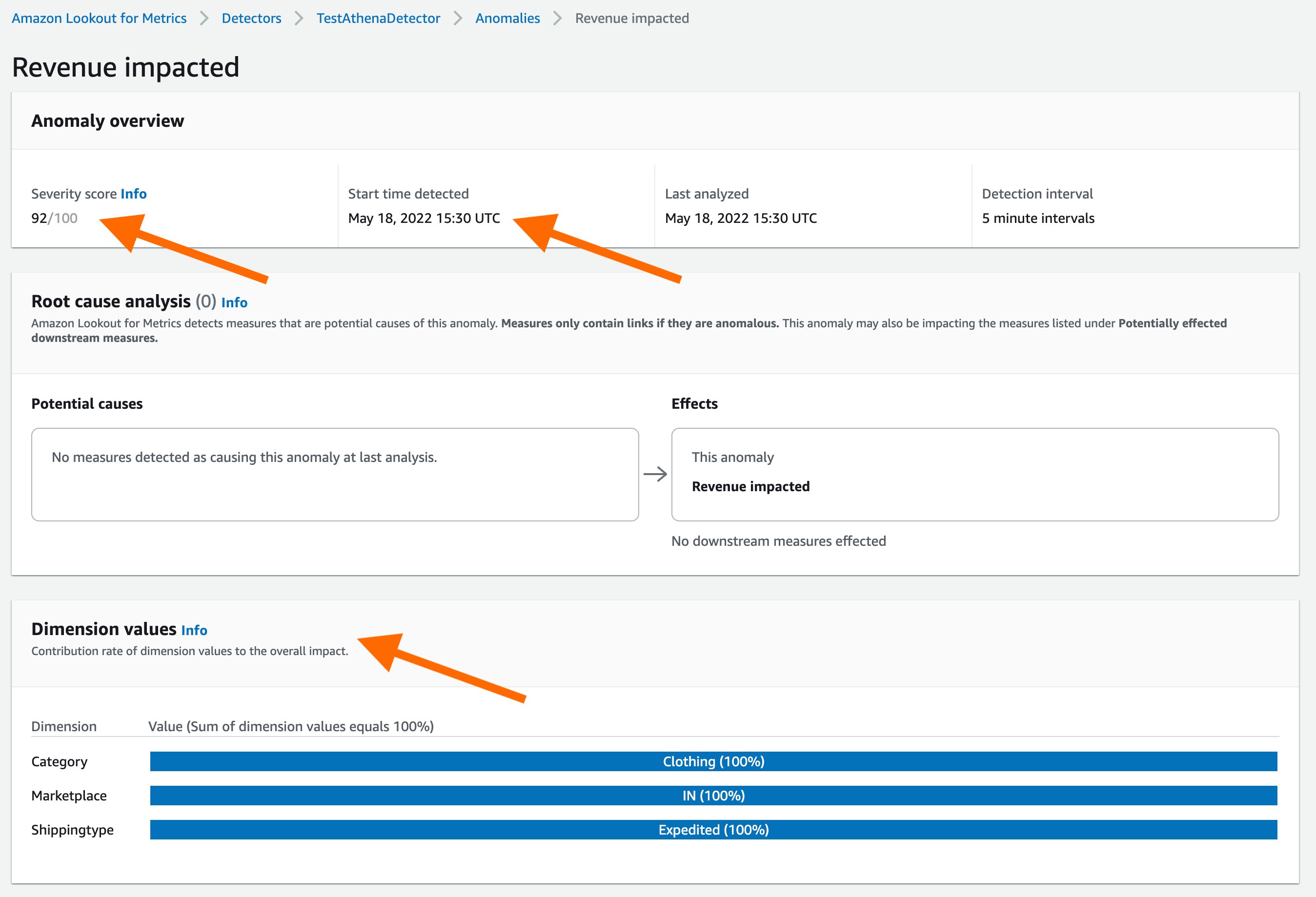The width and height of the screenshot is (1316, 897).
Task: Navigate to Anomalies breadcrumb link
Action: (507, 18)
